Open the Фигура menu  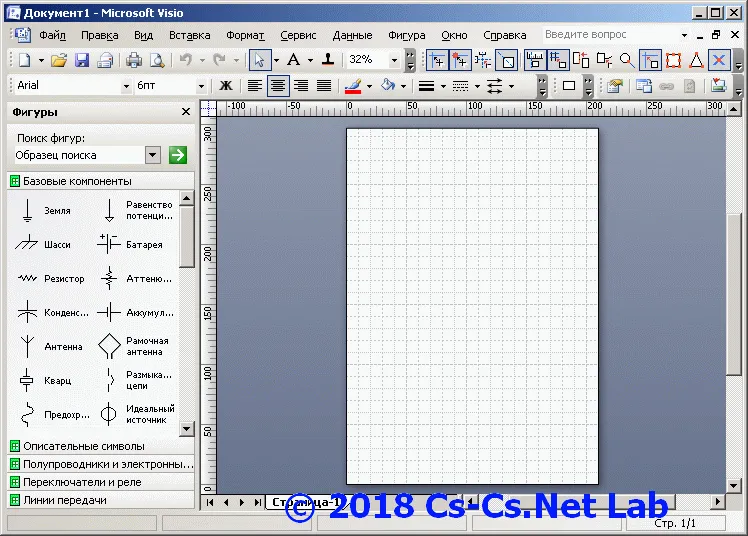(x=406, y=35)
